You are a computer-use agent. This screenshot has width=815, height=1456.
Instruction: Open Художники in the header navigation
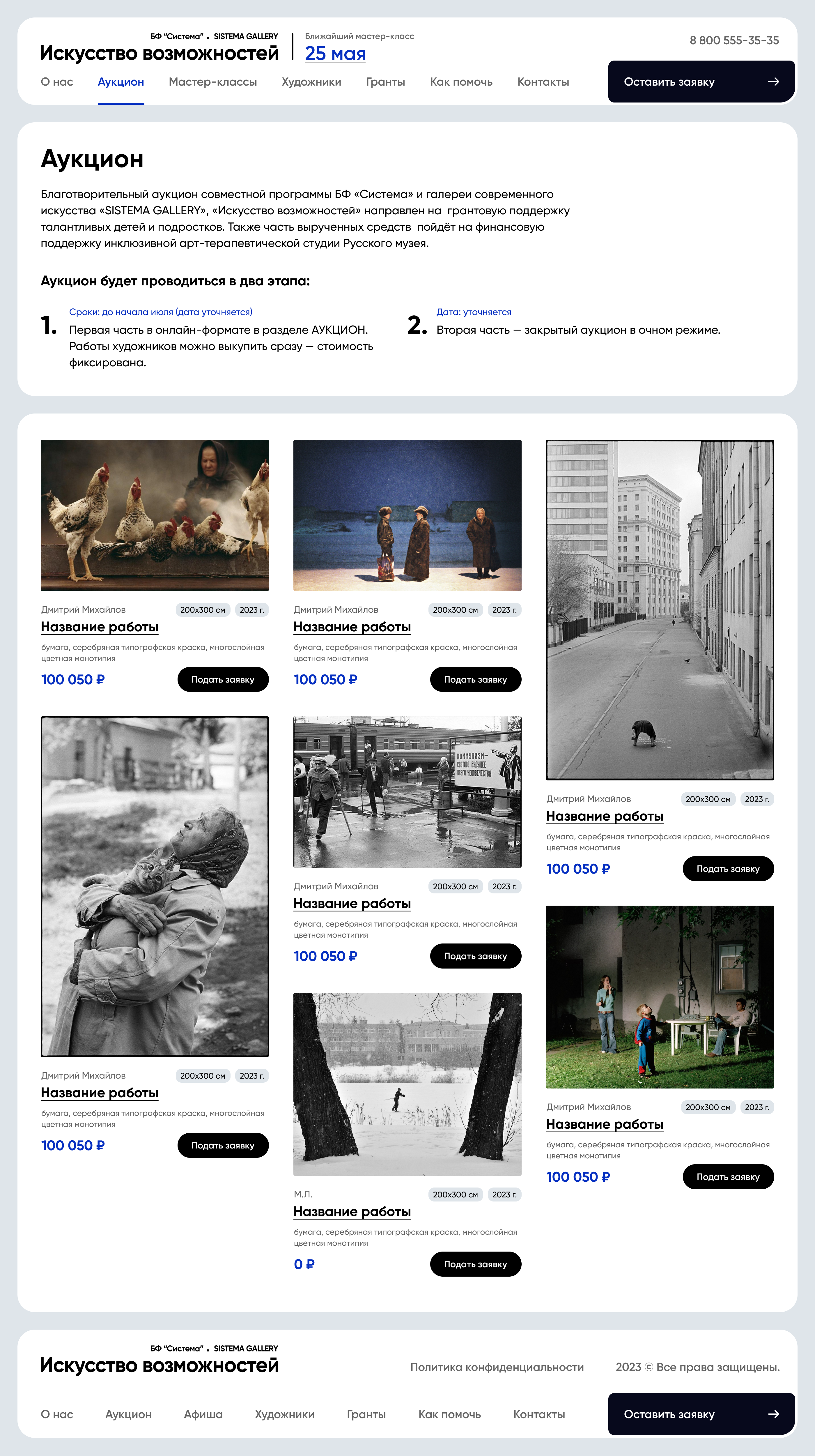click(311, 82)
